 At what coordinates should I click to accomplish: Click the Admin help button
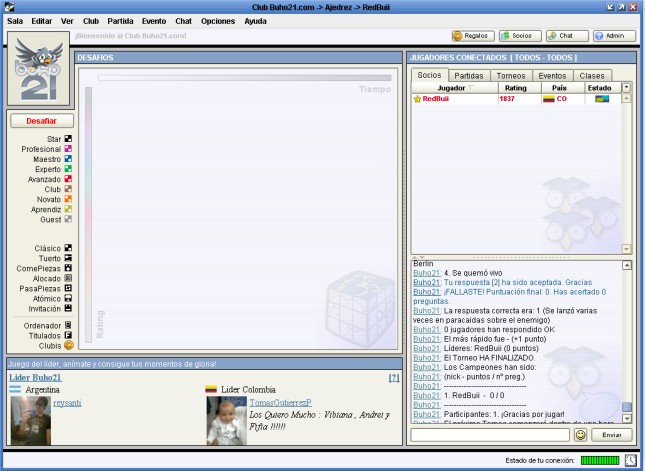tap(613, 36)
